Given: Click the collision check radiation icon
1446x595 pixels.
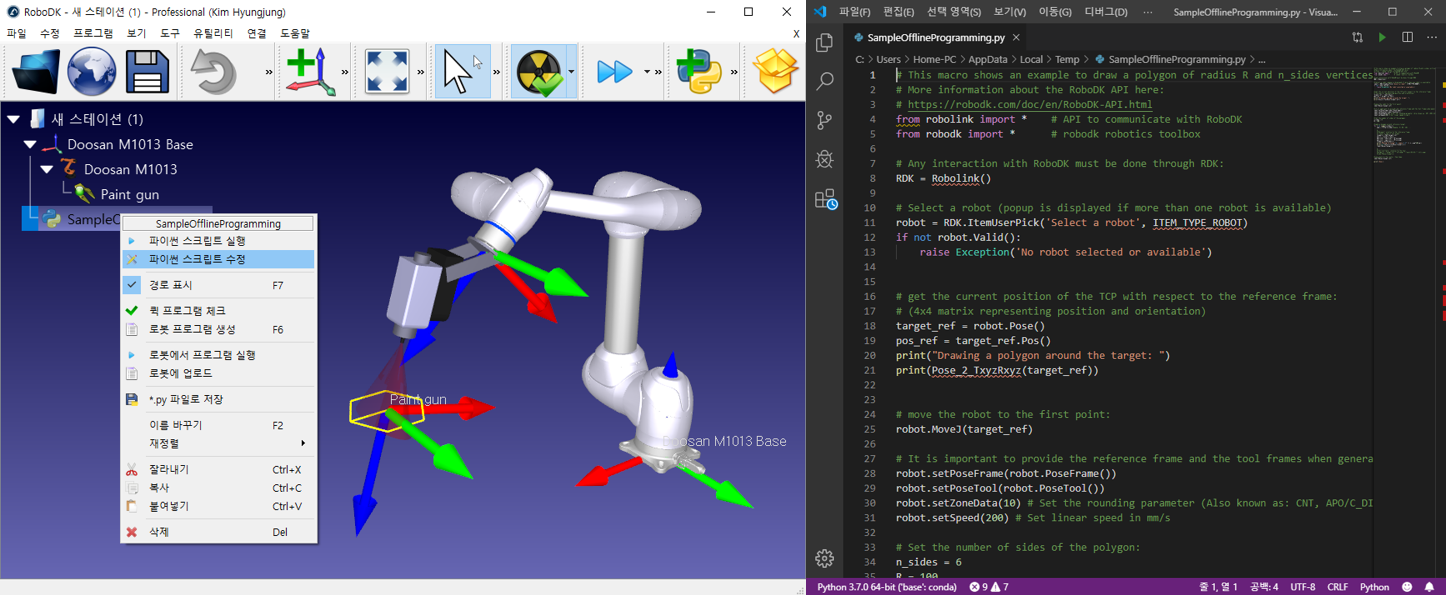Looking at the screenshot, I should [538, 72].
